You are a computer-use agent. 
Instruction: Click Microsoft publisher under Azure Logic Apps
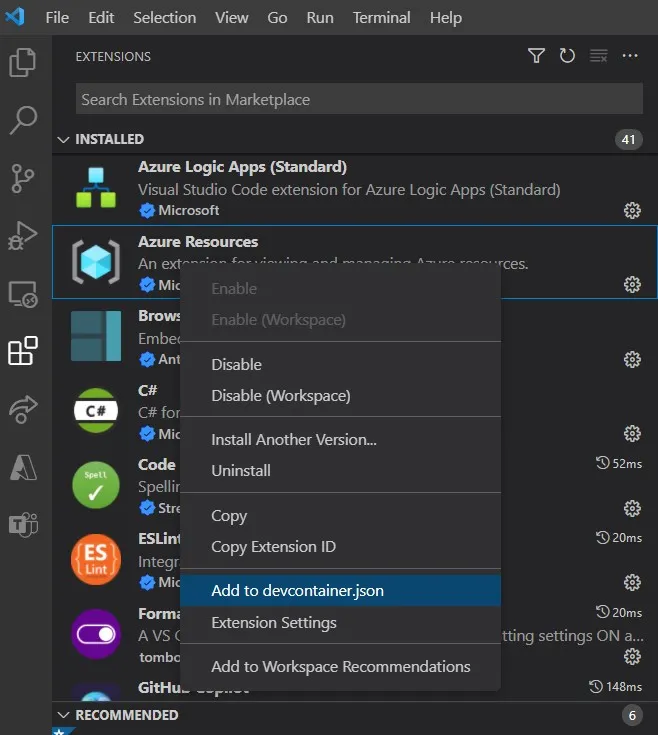click(188, 210)
